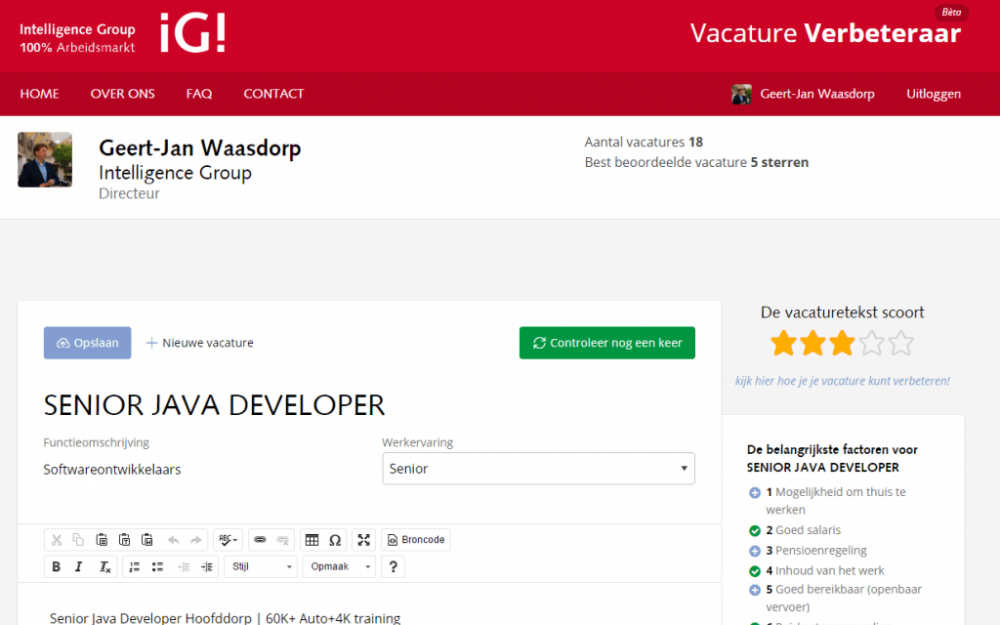Click the insert link icon

pyautogui.click(x=260, y=540)
